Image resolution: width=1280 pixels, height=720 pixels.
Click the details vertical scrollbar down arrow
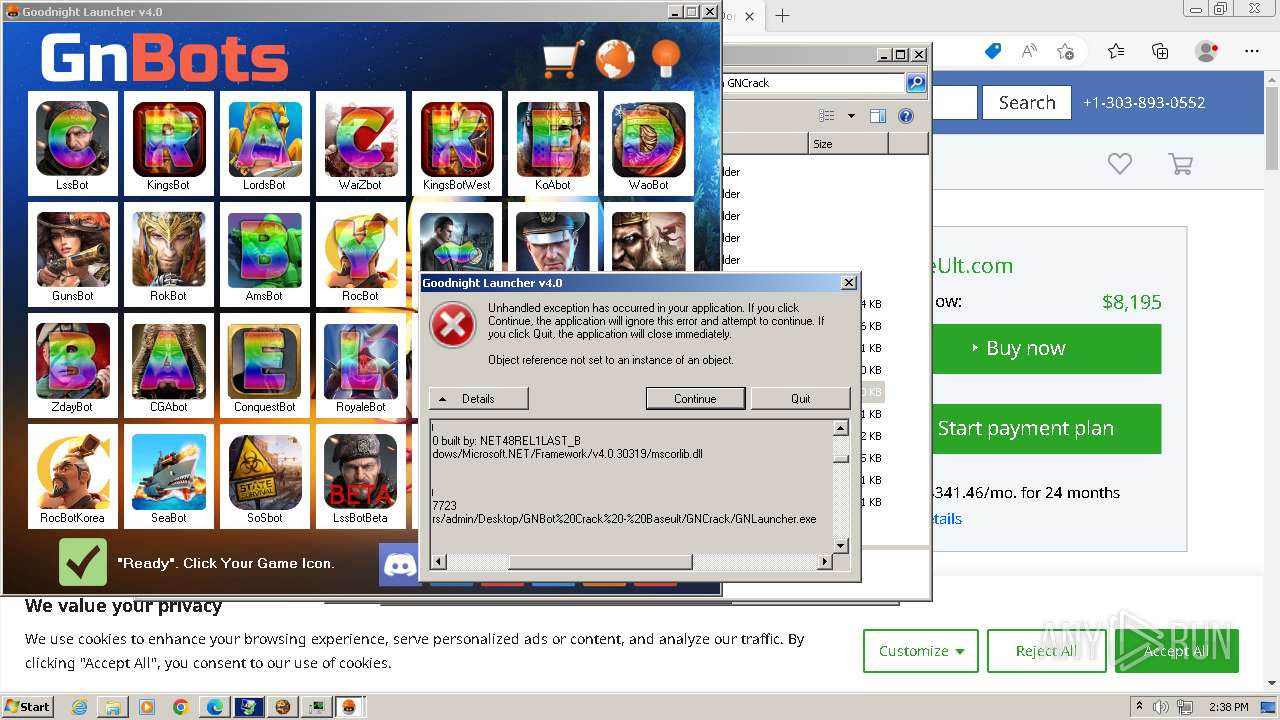tap(841, 546)
